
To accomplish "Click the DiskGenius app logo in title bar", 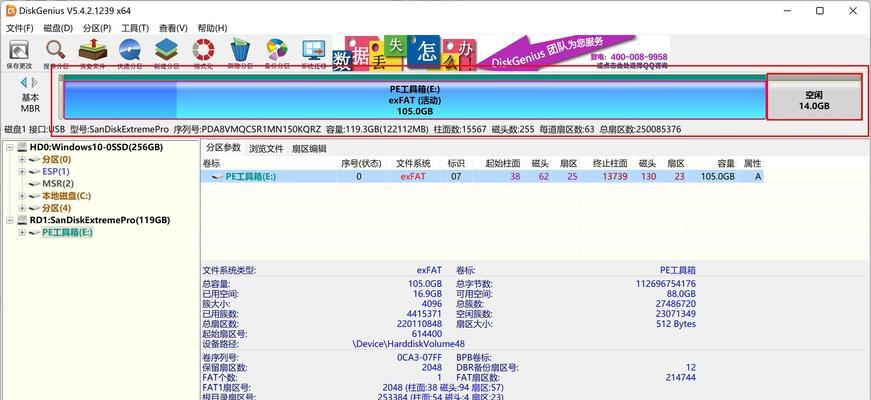I will [x=11, y=11].
